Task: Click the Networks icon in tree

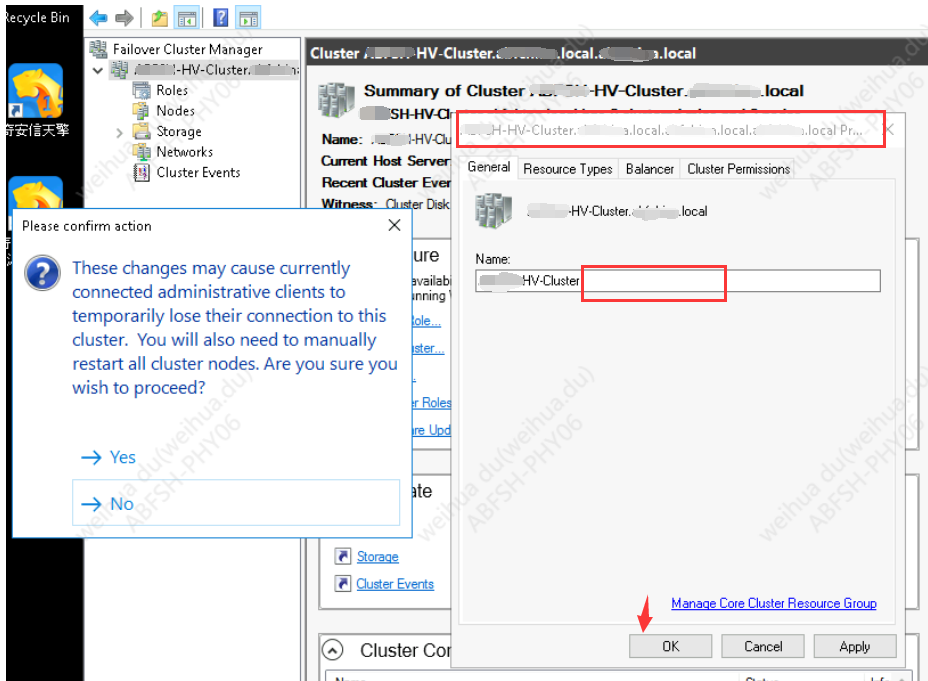Action: [141, 152]
